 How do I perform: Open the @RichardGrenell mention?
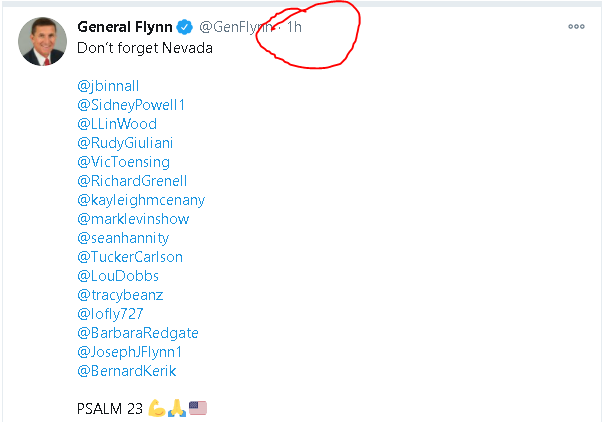click(132, 181)
